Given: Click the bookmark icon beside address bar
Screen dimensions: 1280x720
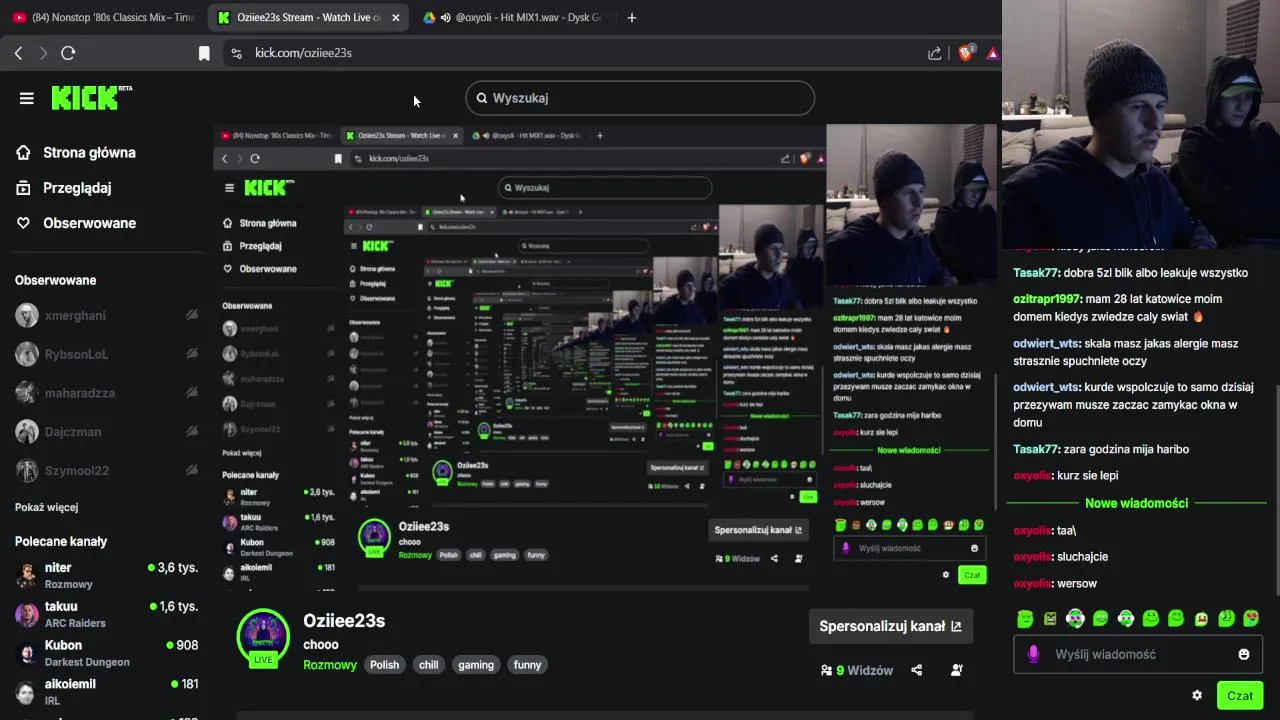Looking at the screenshot, I should 204,53.
